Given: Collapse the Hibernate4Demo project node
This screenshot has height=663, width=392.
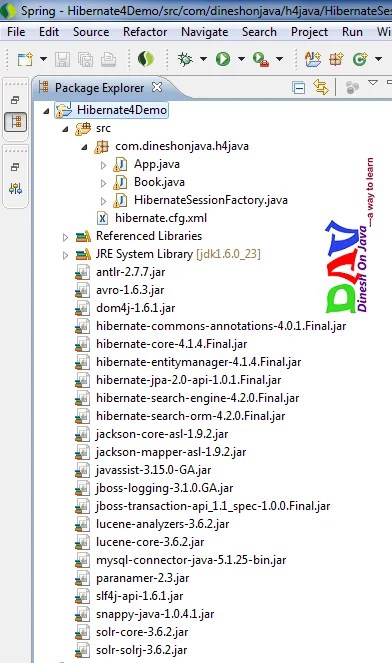Looking at the screenshot, I should point(46,112).
